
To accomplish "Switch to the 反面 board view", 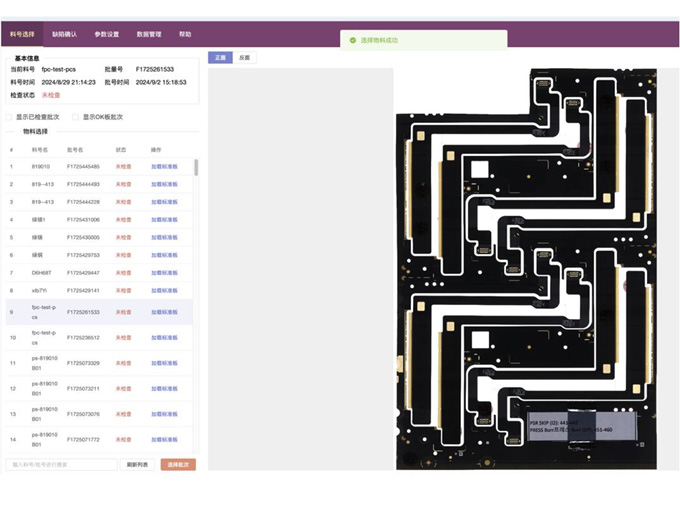I will pyautogui.click(x=245, y=58).
